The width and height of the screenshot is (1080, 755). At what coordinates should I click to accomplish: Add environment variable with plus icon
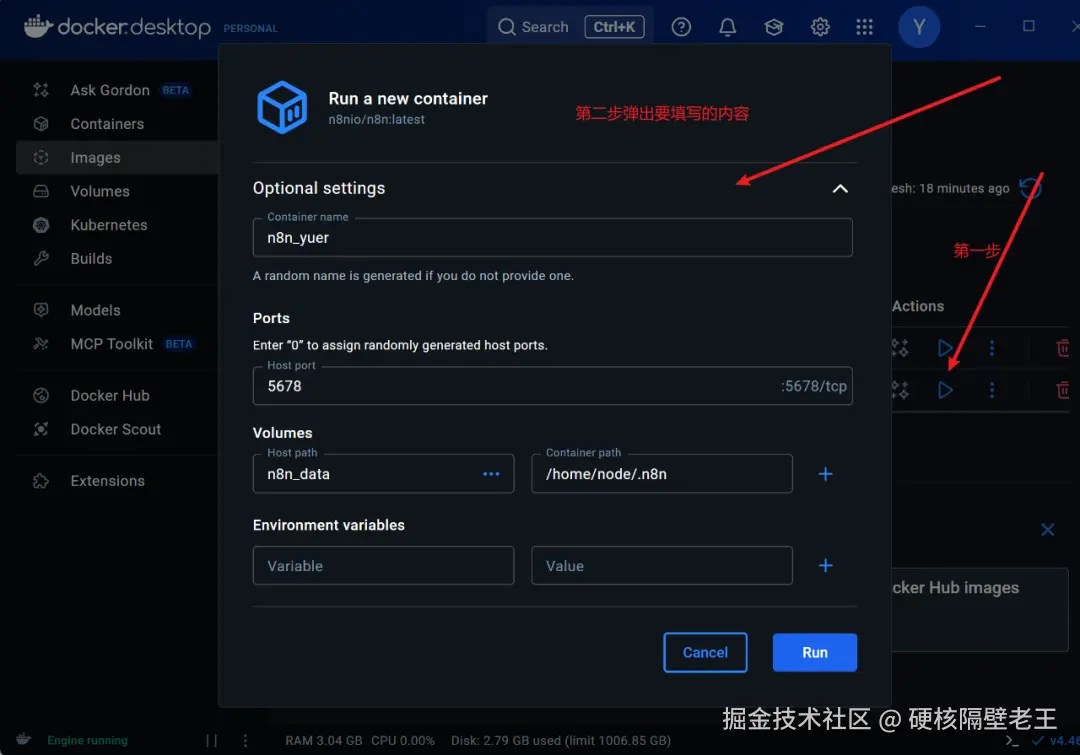[x=825, y=566]
